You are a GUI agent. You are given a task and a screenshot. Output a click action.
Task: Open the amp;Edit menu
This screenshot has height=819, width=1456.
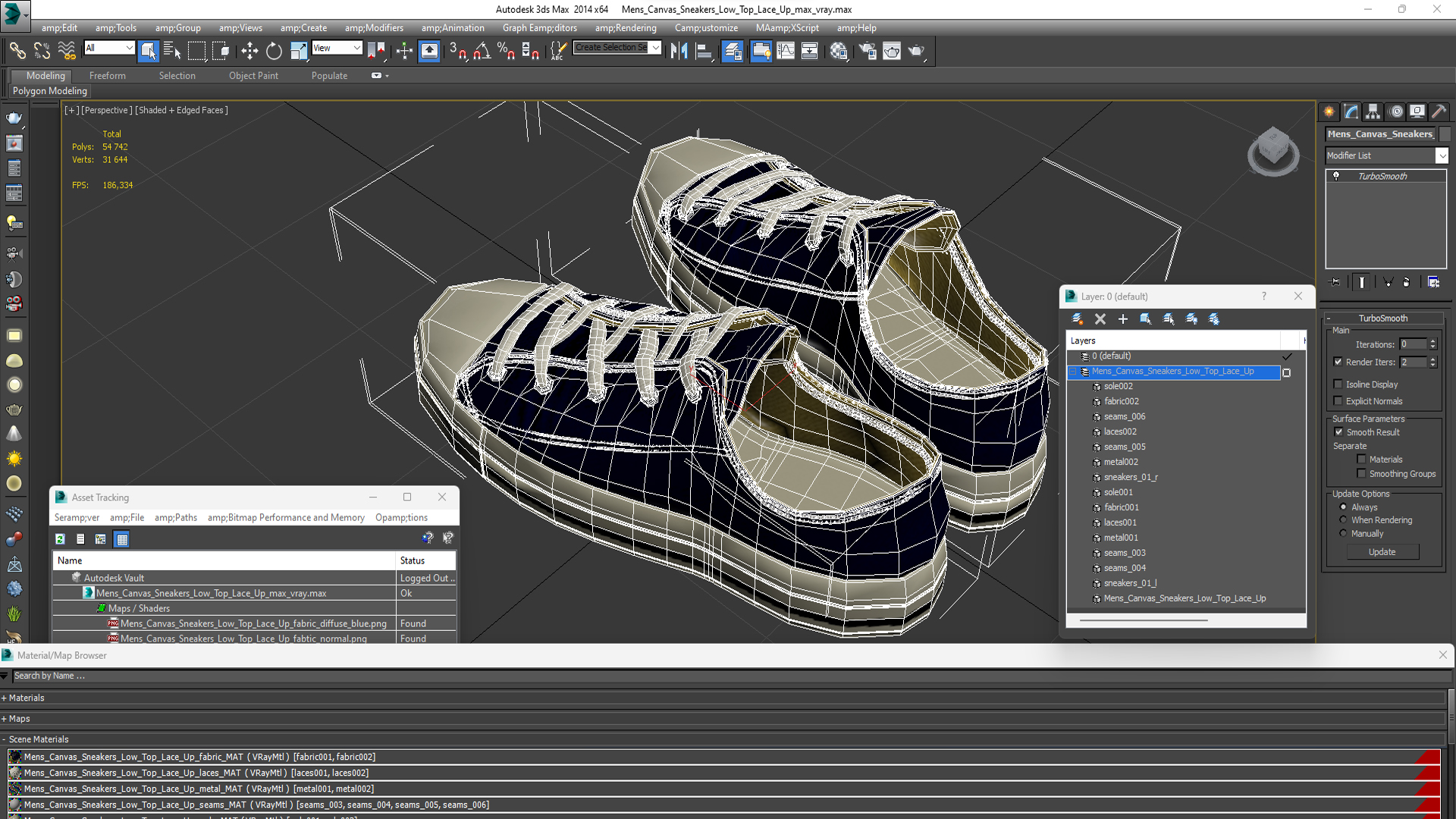59,28
